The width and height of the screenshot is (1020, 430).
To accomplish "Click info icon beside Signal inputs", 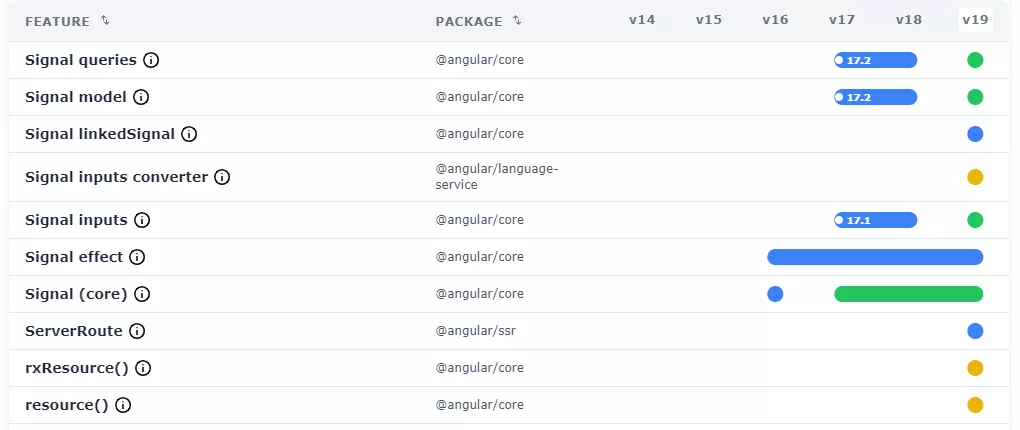I will point(142,221).
